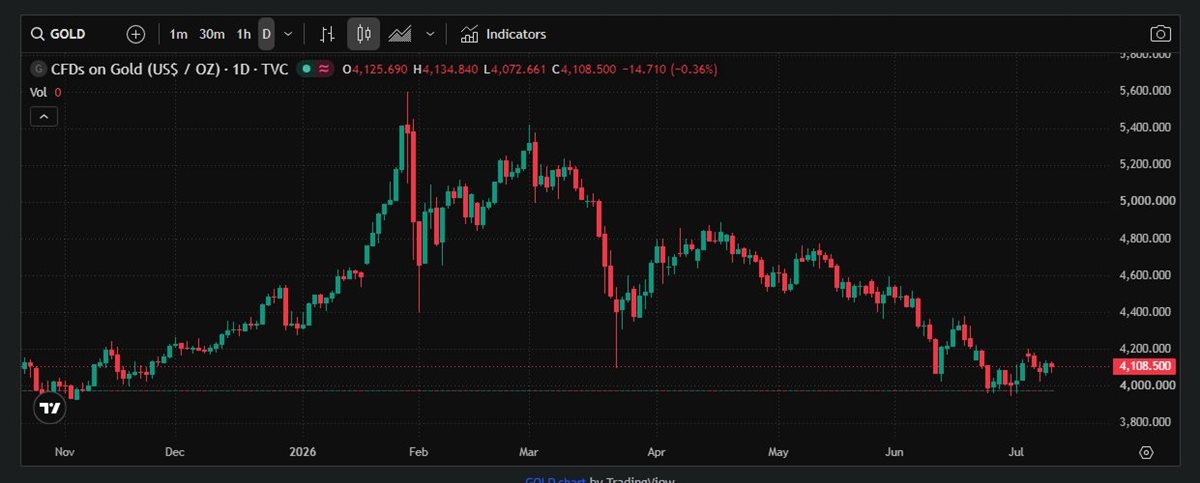Screen dimensions: 1200x483
Task: Click the Jul time axis label
Action: click(1016, 452)
